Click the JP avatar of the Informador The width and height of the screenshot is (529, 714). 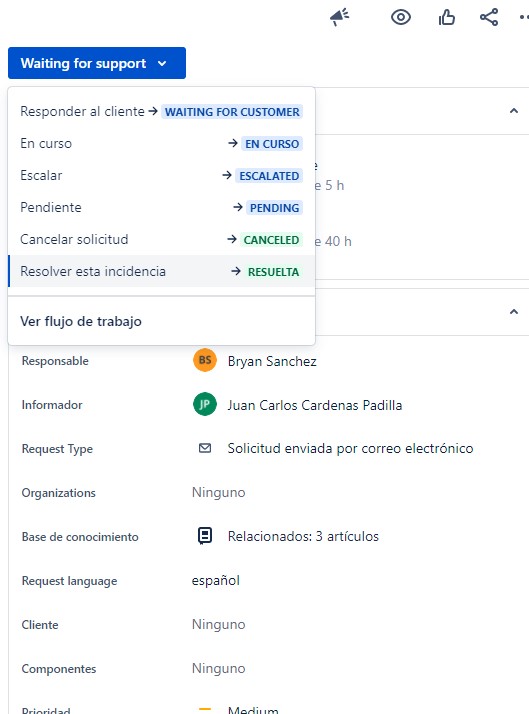205,404
